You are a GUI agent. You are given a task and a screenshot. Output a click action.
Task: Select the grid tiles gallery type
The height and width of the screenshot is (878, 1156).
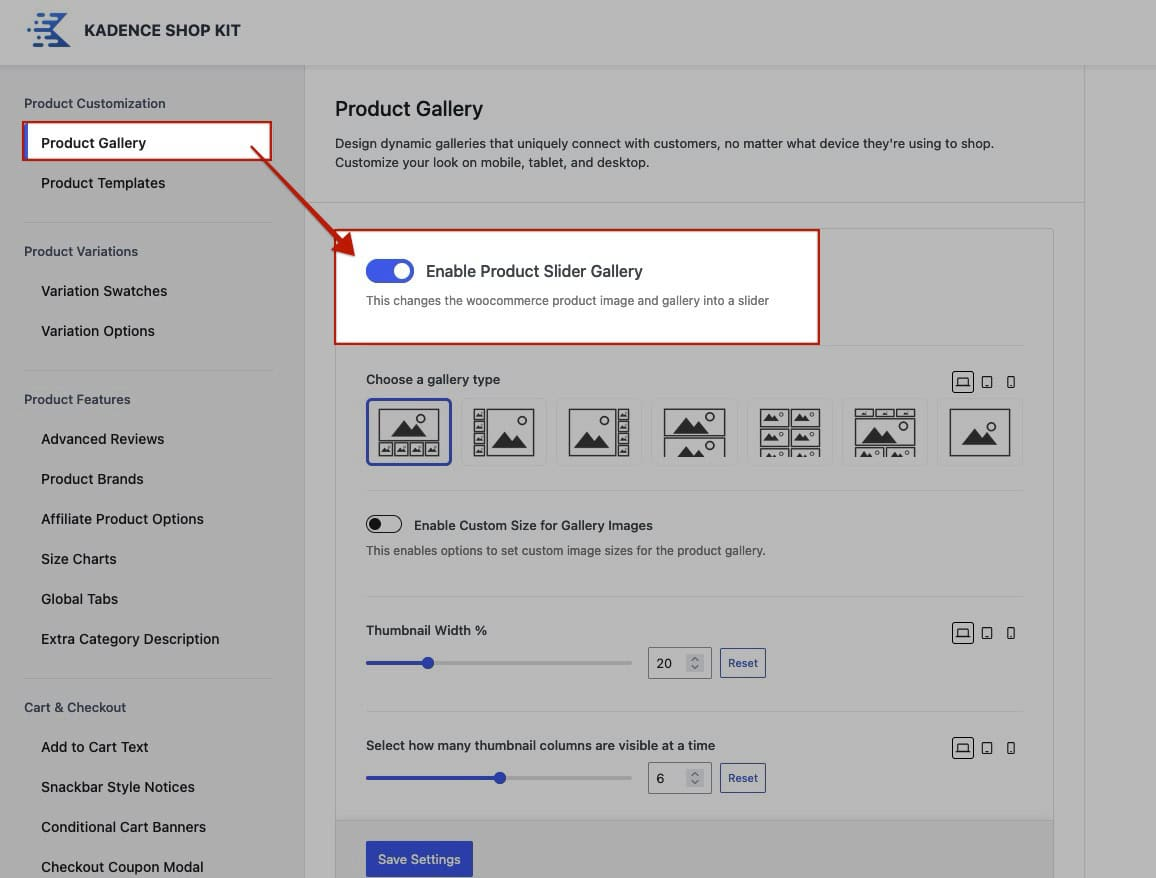pyautogui.click(x=789, y=432)
